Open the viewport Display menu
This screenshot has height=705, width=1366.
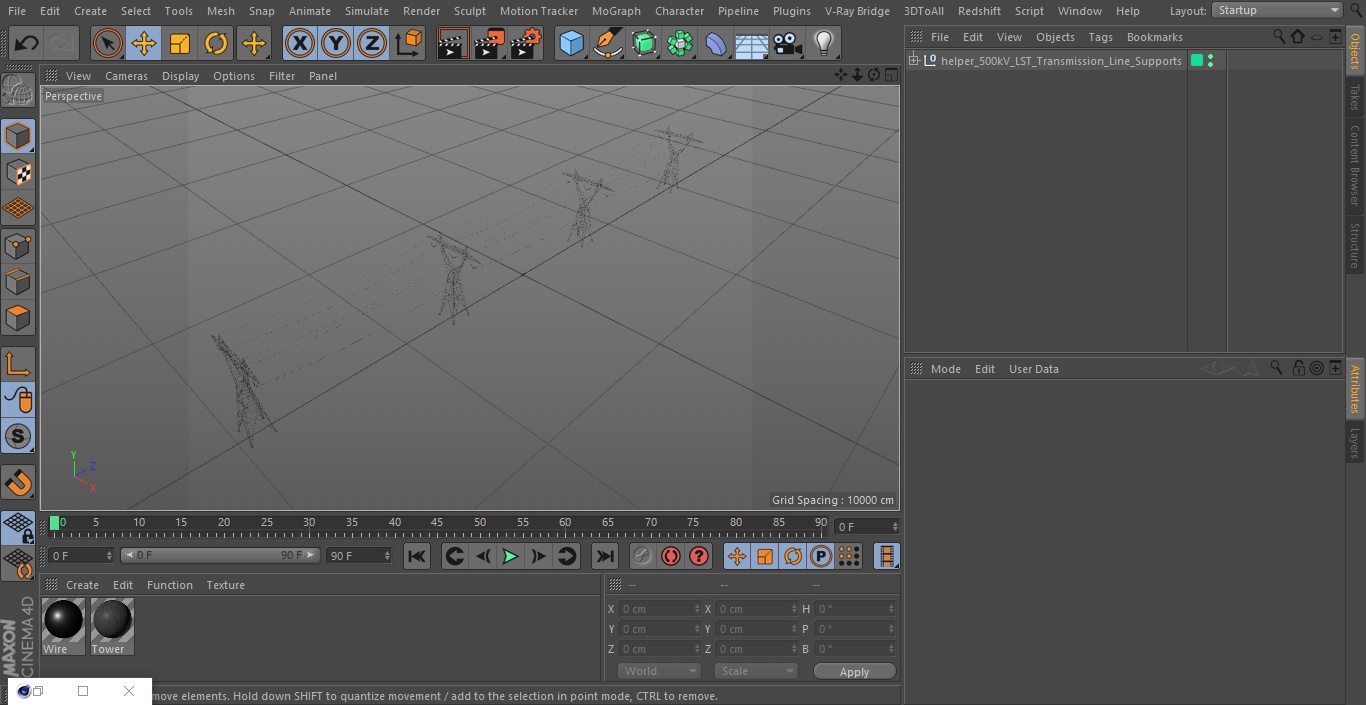click(x=180, y=76)
